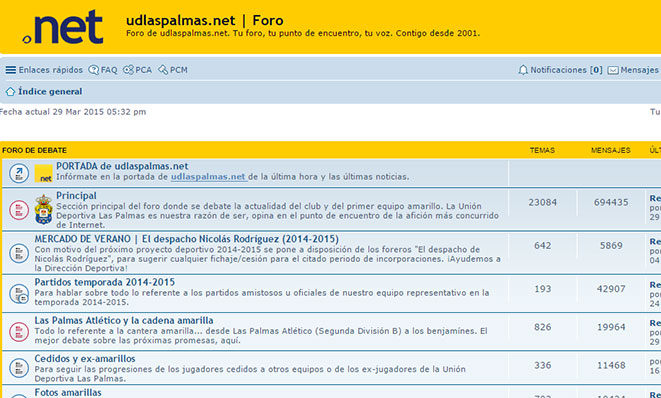Click the .net site logo

tap(63, 27)
